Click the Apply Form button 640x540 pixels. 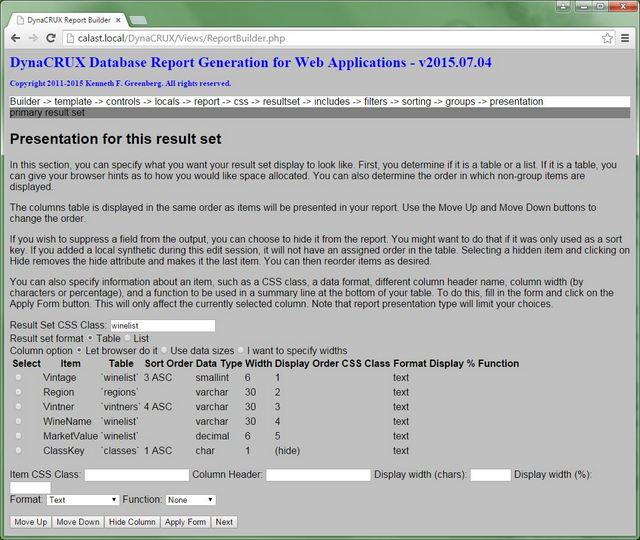tap(185, 522)
